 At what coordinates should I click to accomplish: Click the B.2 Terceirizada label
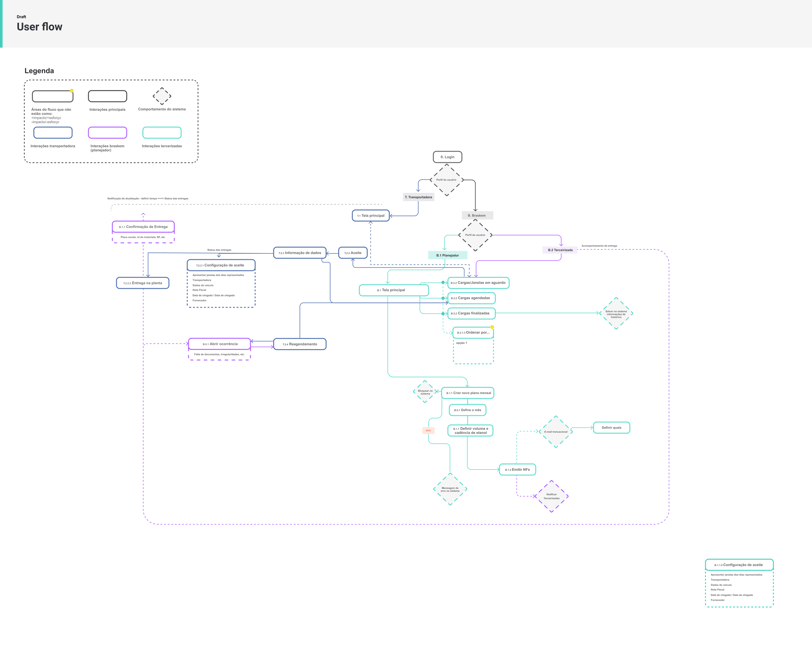tap(560, 250)
